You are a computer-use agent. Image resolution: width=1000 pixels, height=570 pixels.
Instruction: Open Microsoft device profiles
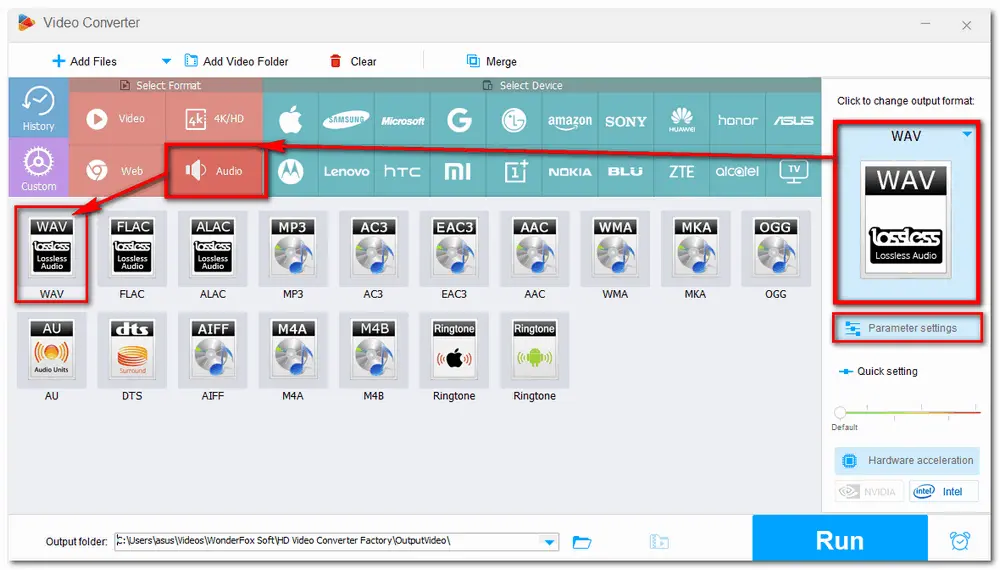[x=402, y=119]
